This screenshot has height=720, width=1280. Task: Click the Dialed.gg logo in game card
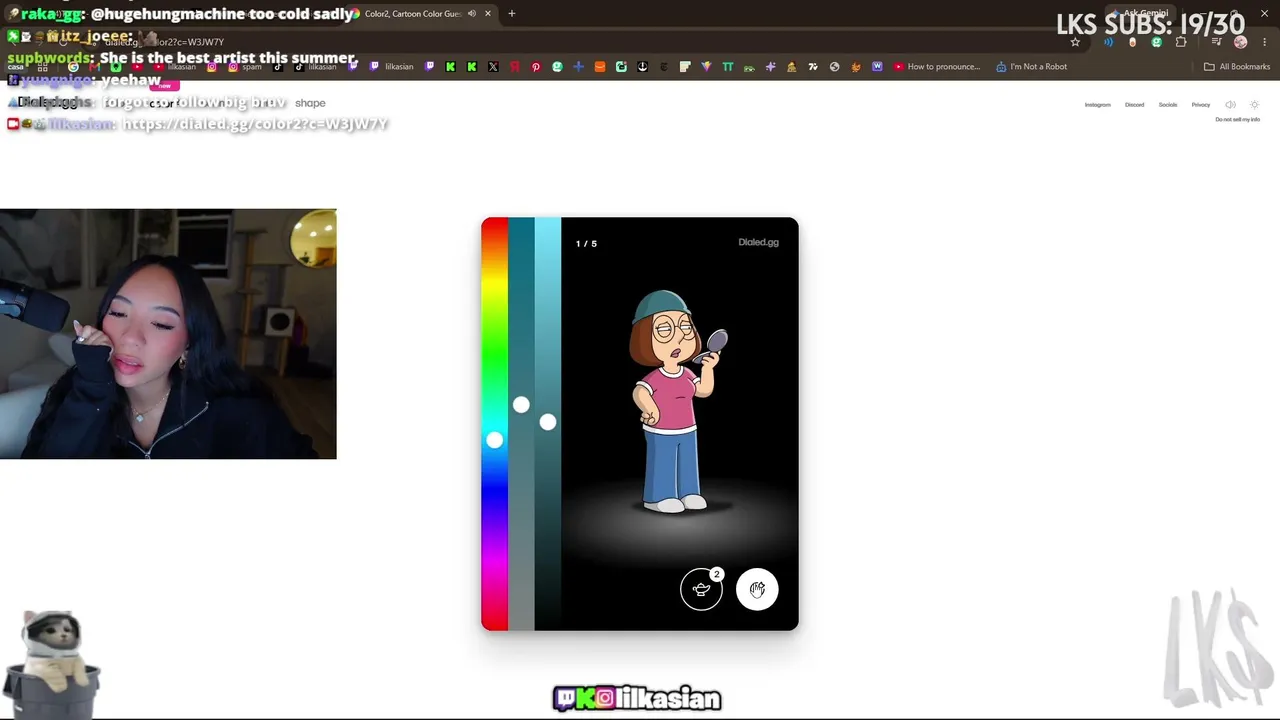(758, 242)
